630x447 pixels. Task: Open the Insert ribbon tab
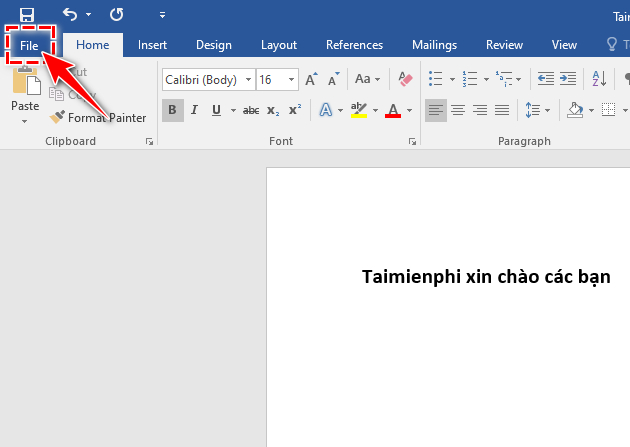click(x=152, y=45)
